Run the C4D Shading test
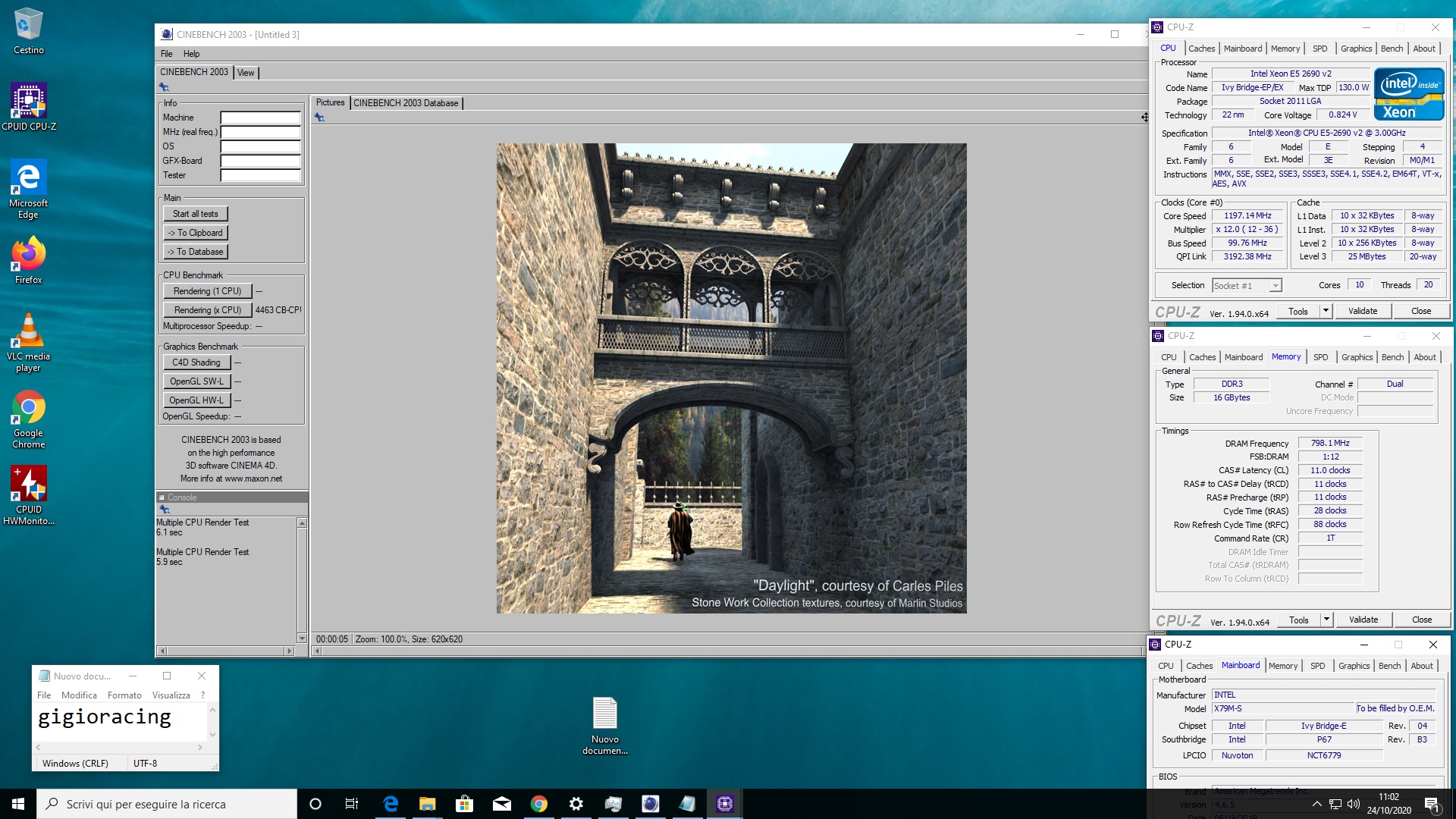The width and height of the screenshot is (1456, 819). 196,362
